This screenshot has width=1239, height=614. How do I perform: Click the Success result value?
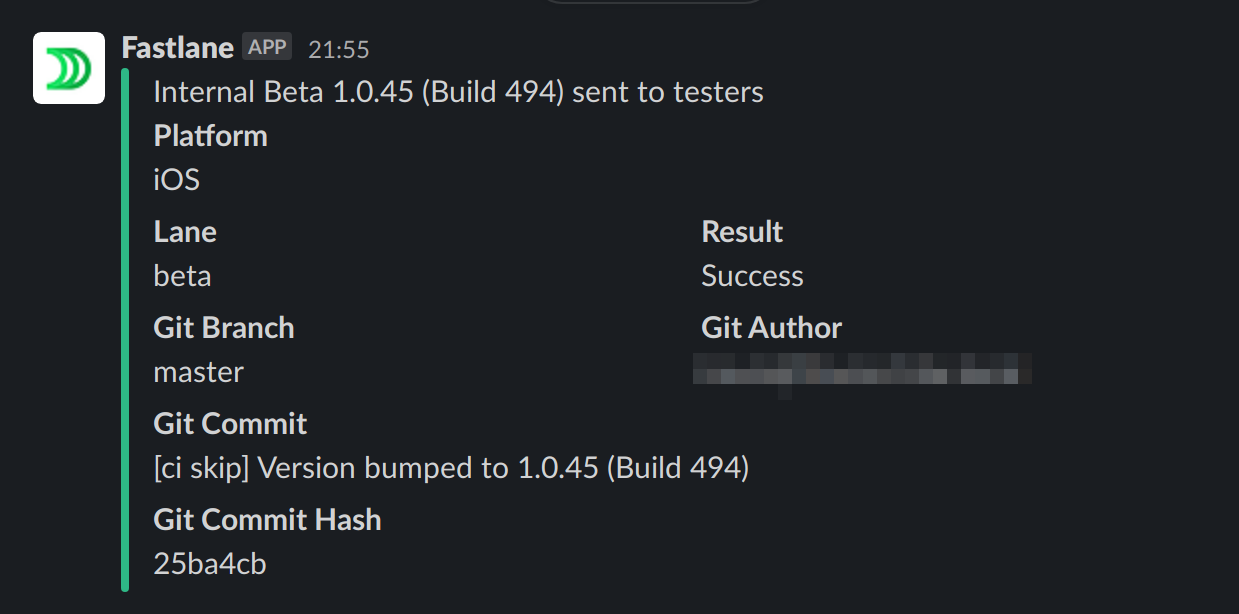coord(752,276)
